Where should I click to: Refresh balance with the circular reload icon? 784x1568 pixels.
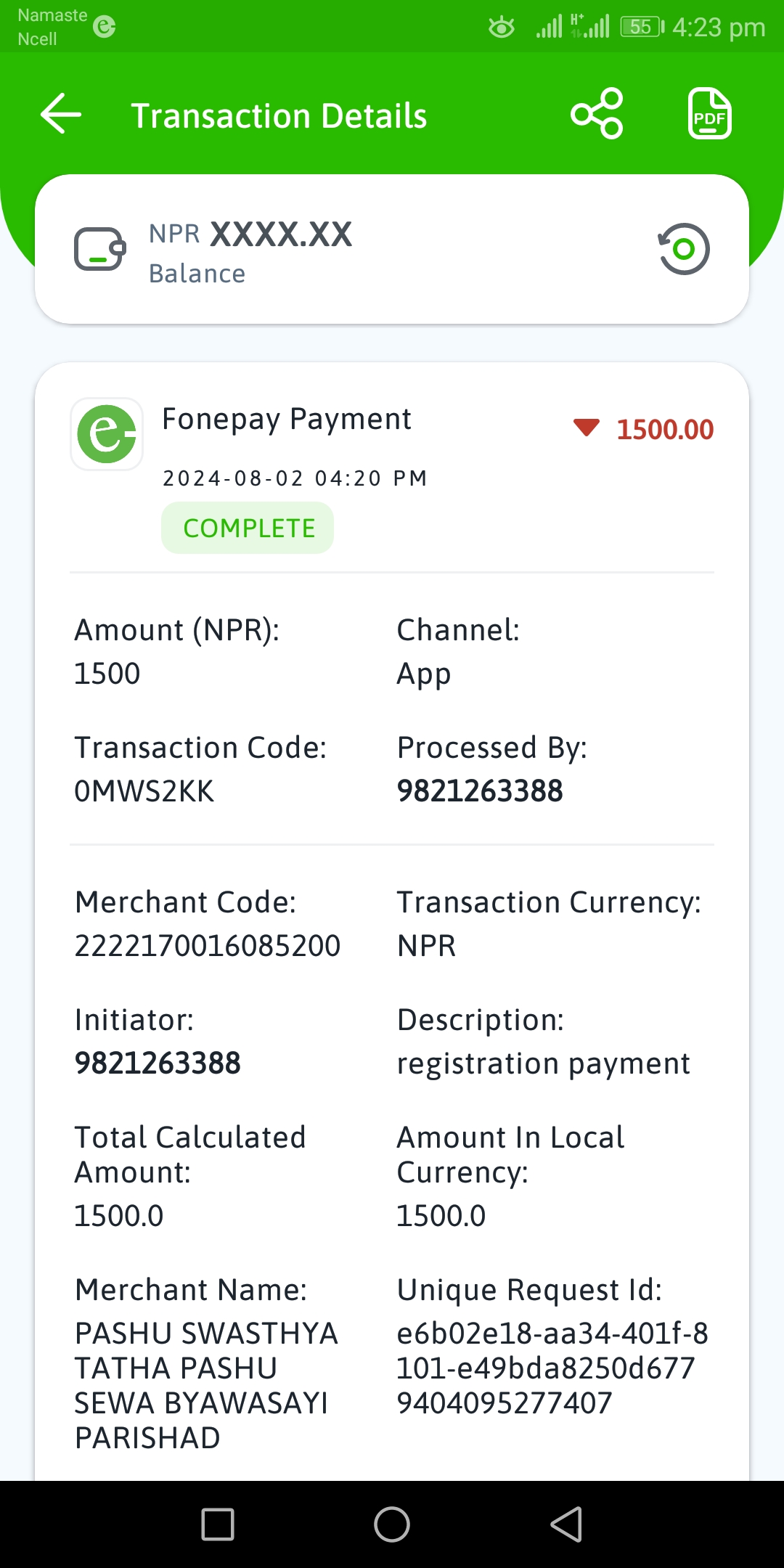(683, 249)
